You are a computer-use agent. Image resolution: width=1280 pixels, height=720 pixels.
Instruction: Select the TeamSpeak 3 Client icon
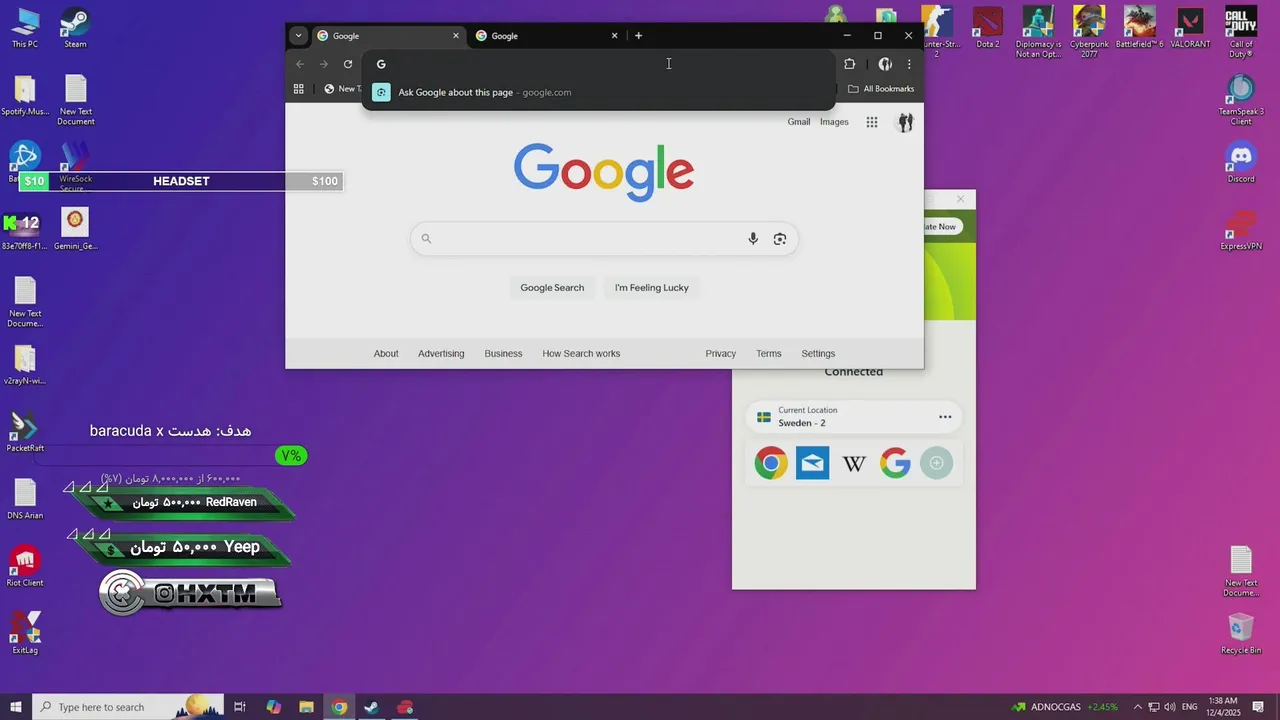(x=1241, y=100)
